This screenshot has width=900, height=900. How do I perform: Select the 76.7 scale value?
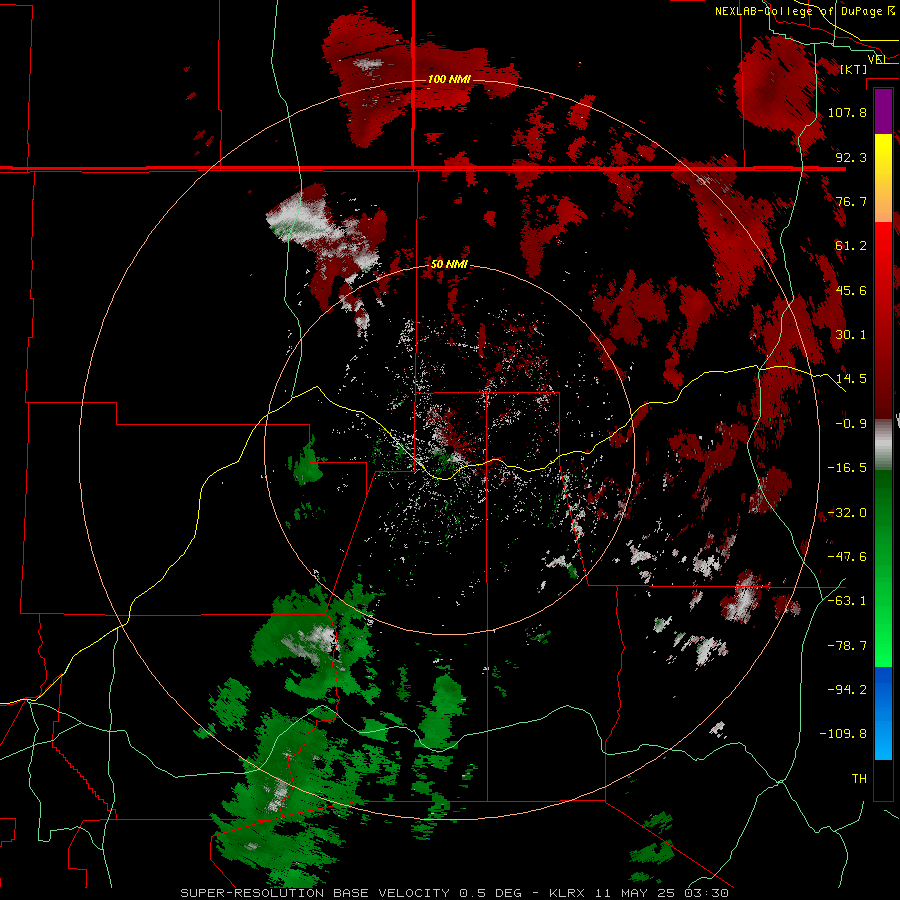click(x=851, y=201)
